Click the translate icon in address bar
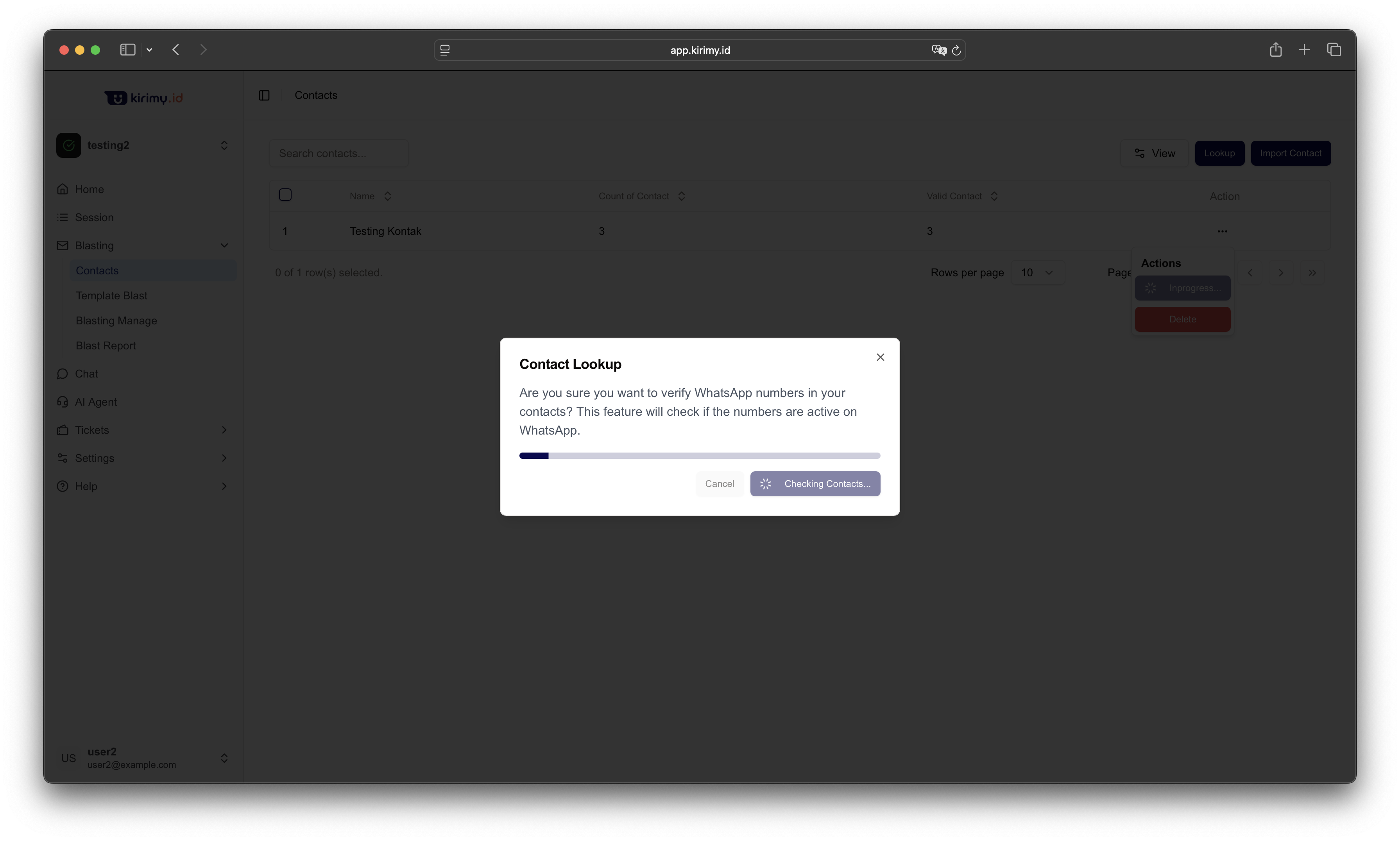Viewport: 1400px width, 841px height. click(x=938, y=50)
